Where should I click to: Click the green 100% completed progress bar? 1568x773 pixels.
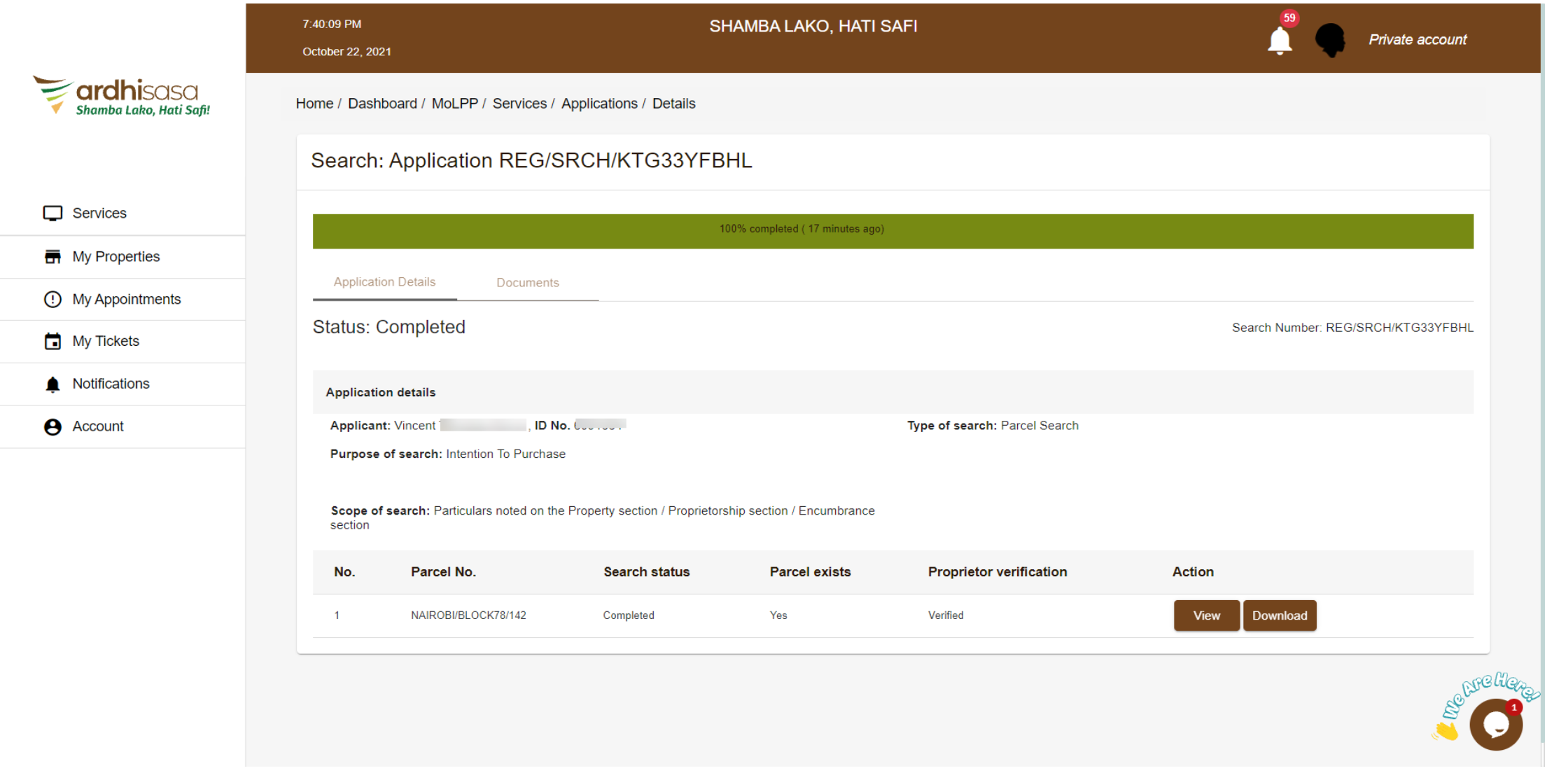click(x=892, y=231)
